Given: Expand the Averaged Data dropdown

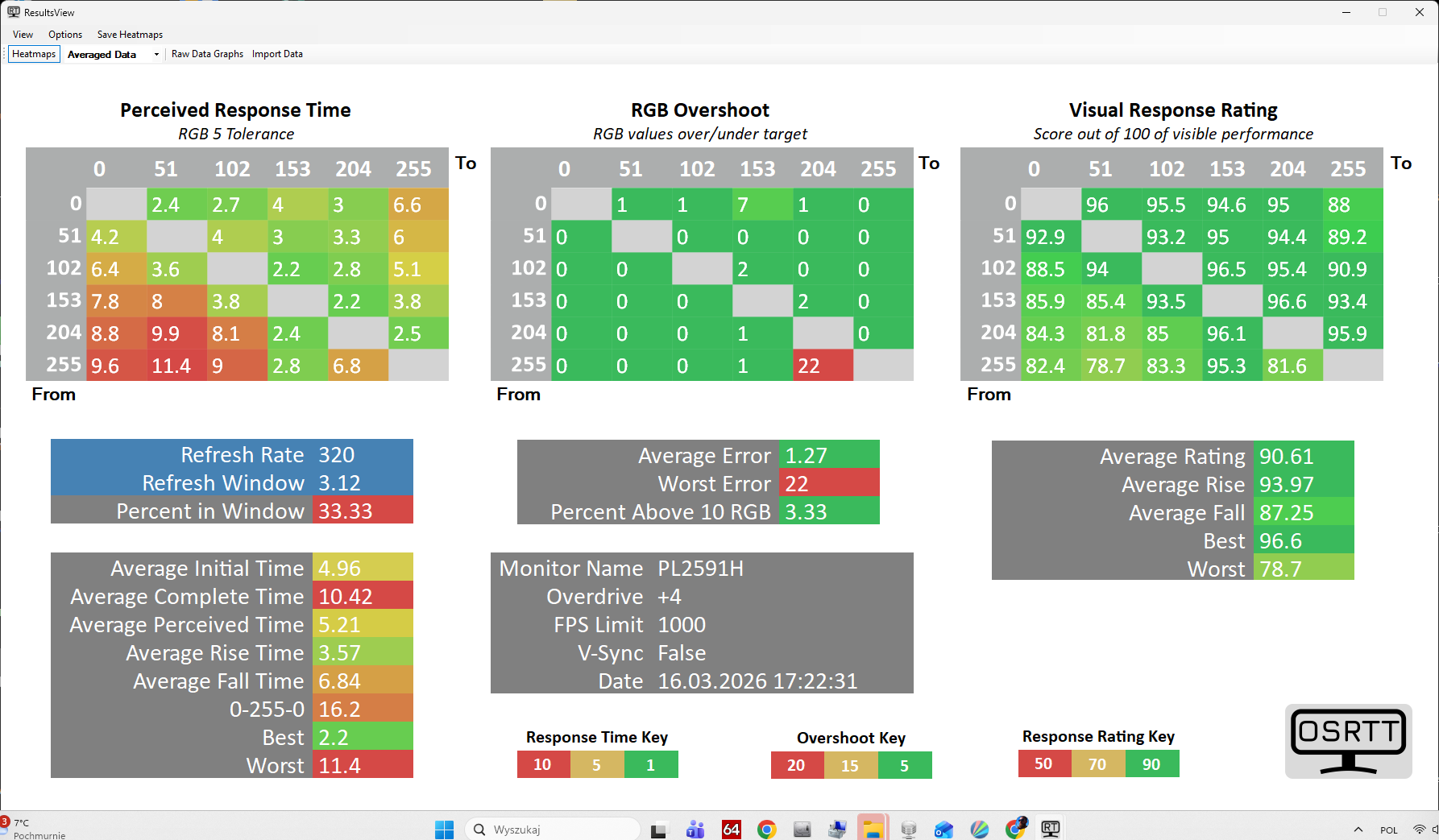Looking at the screenshot, I should (x=156, y=55).
